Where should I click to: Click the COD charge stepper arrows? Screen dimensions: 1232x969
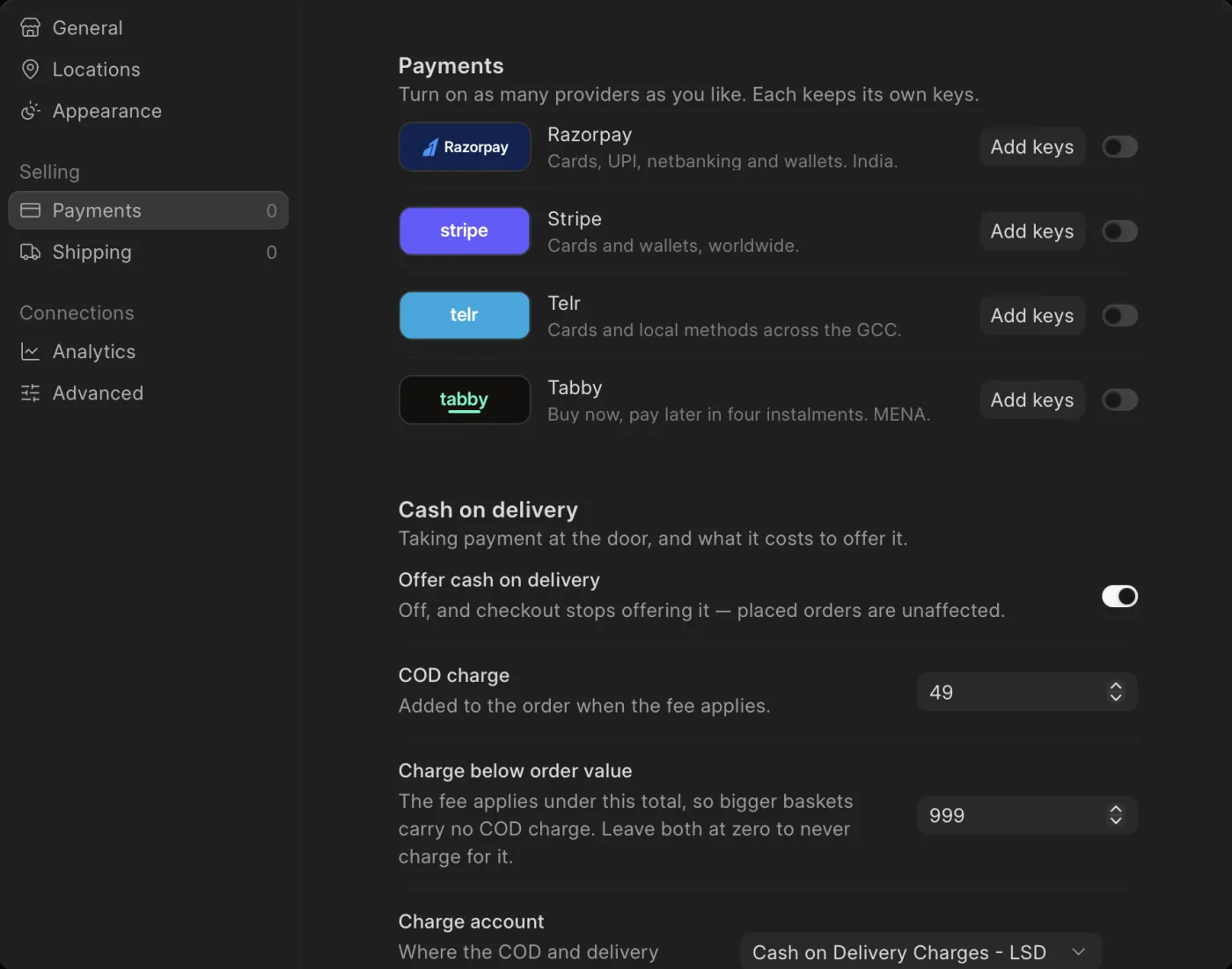1116,693
